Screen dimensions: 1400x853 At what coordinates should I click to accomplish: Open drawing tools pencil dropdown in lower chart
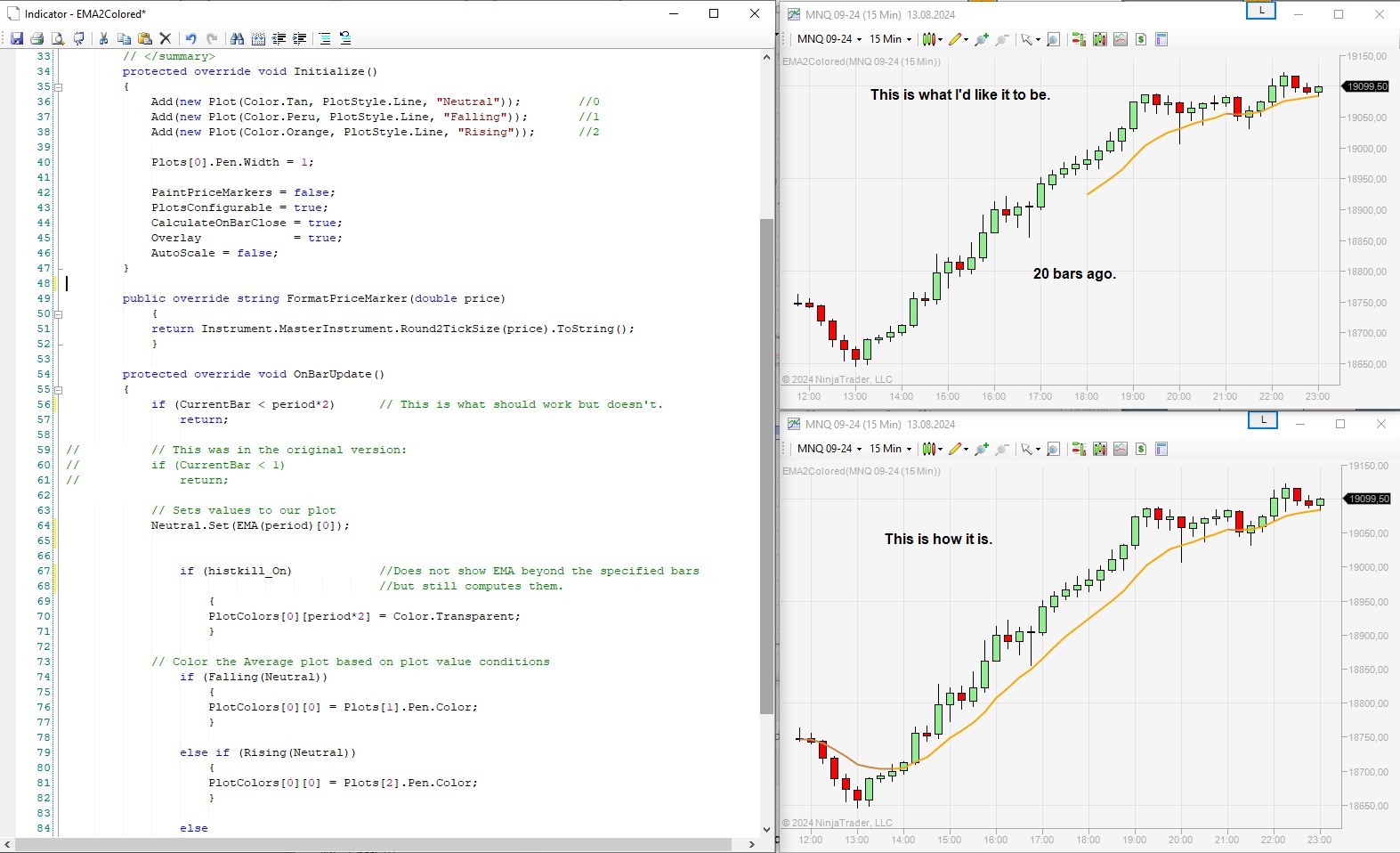959,449
